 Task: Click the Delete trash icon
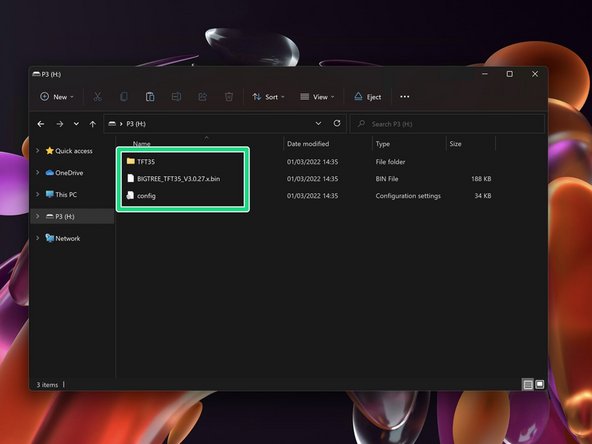tap(229, 97)
